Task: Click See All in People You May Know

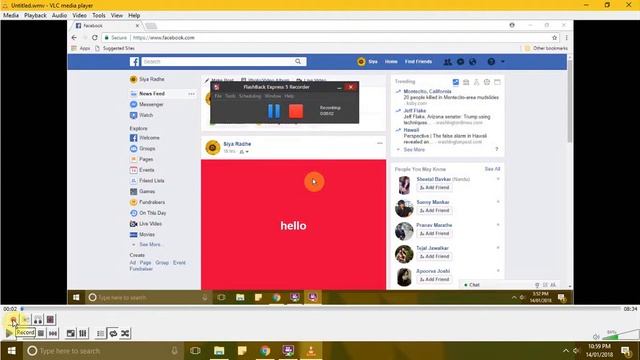Action: (492, 169)
